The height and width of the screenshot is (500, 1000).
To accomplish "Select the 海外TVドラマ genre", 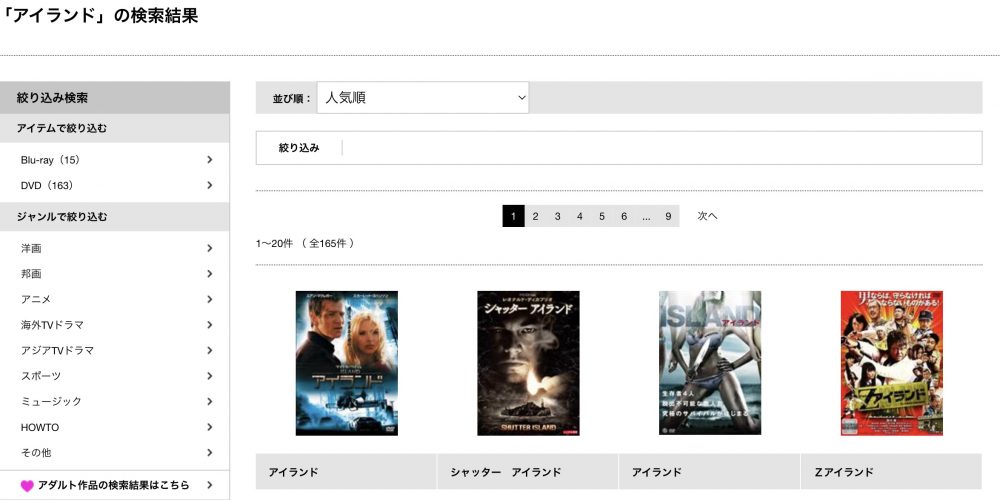I will pos(52,325).
